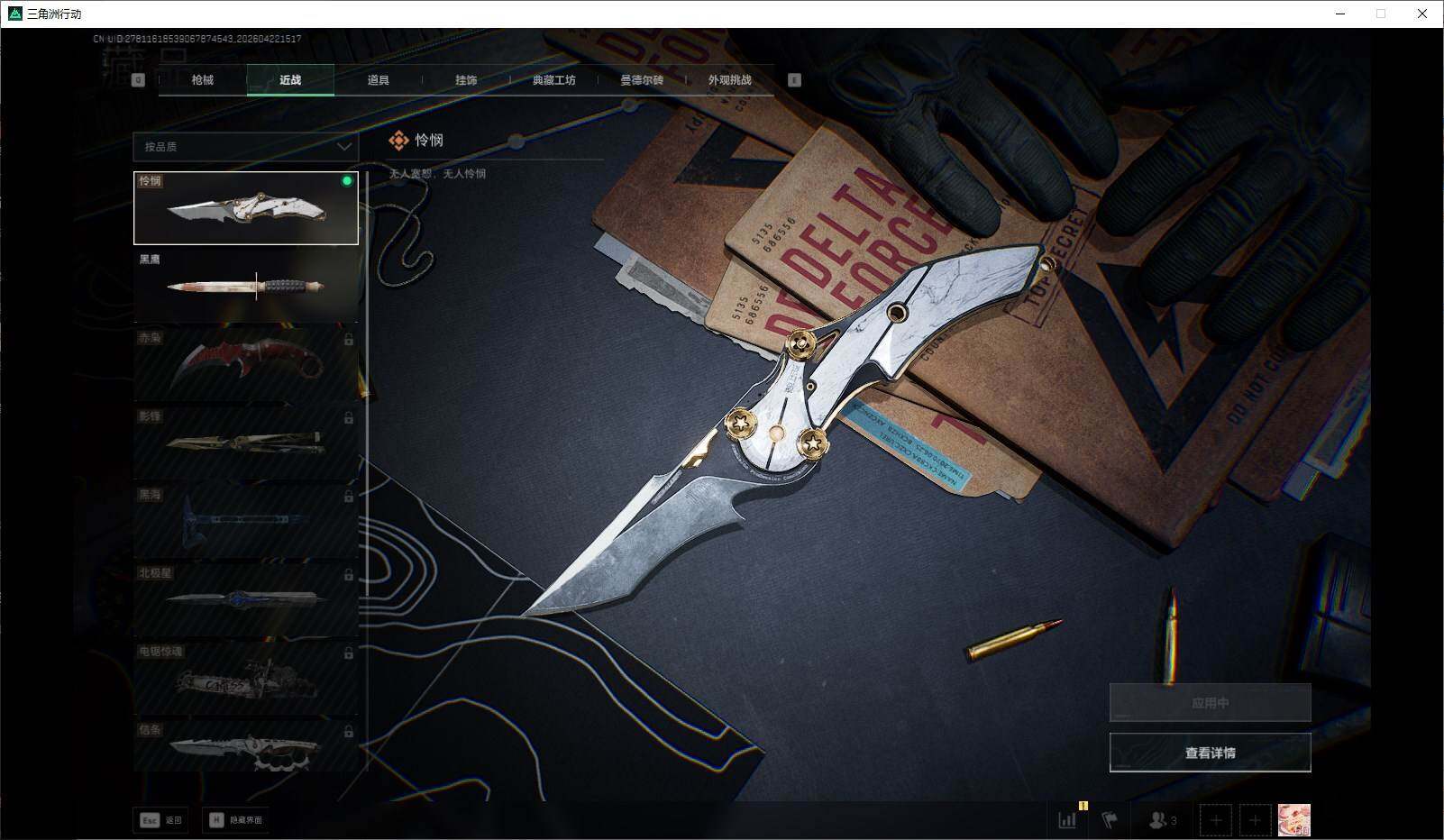Select the 怜悯 knife skin thumbnail
Image resolution: width=1444 pixels, height=840 pixels.
point(246,208)
